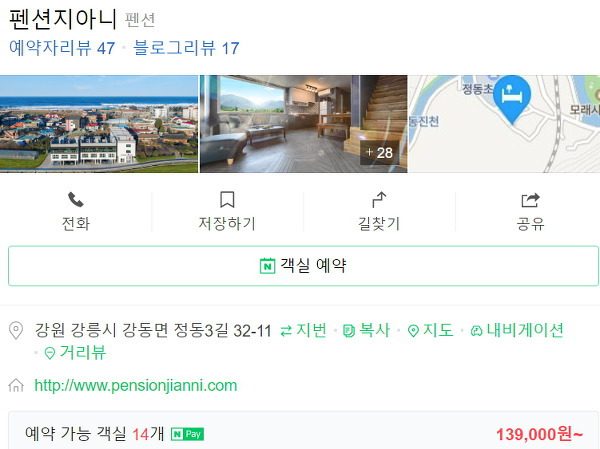The height and width of the screenshot is (449, 600).
Task: Tap the phone call icon (전화)
Action: click(x=76, y=199)
